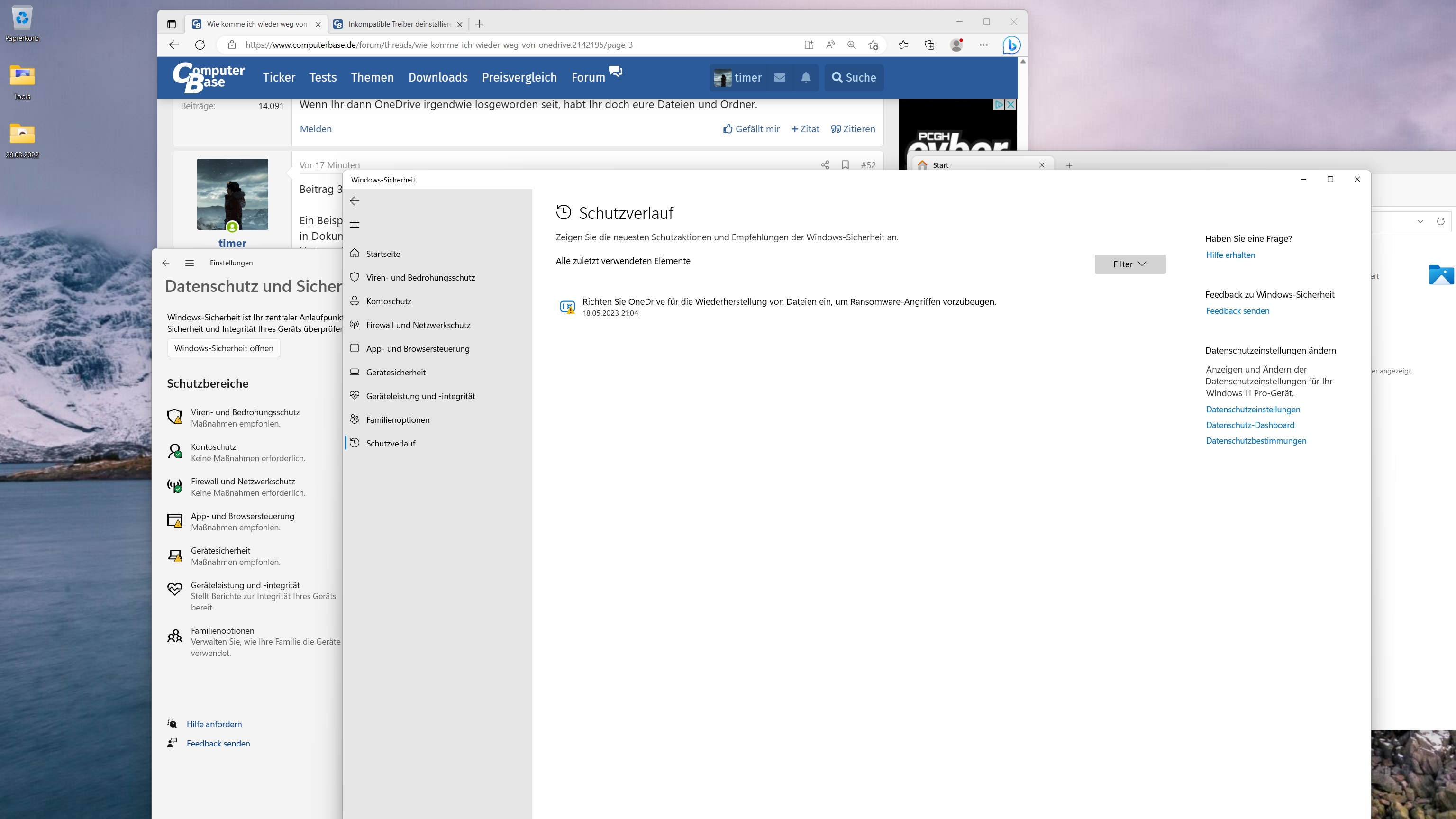Switch to Inkompatible Treiber deinstallieren tab
This screenshot has width=1456, height=819.
pyautogui.click(x=399, y=24)
